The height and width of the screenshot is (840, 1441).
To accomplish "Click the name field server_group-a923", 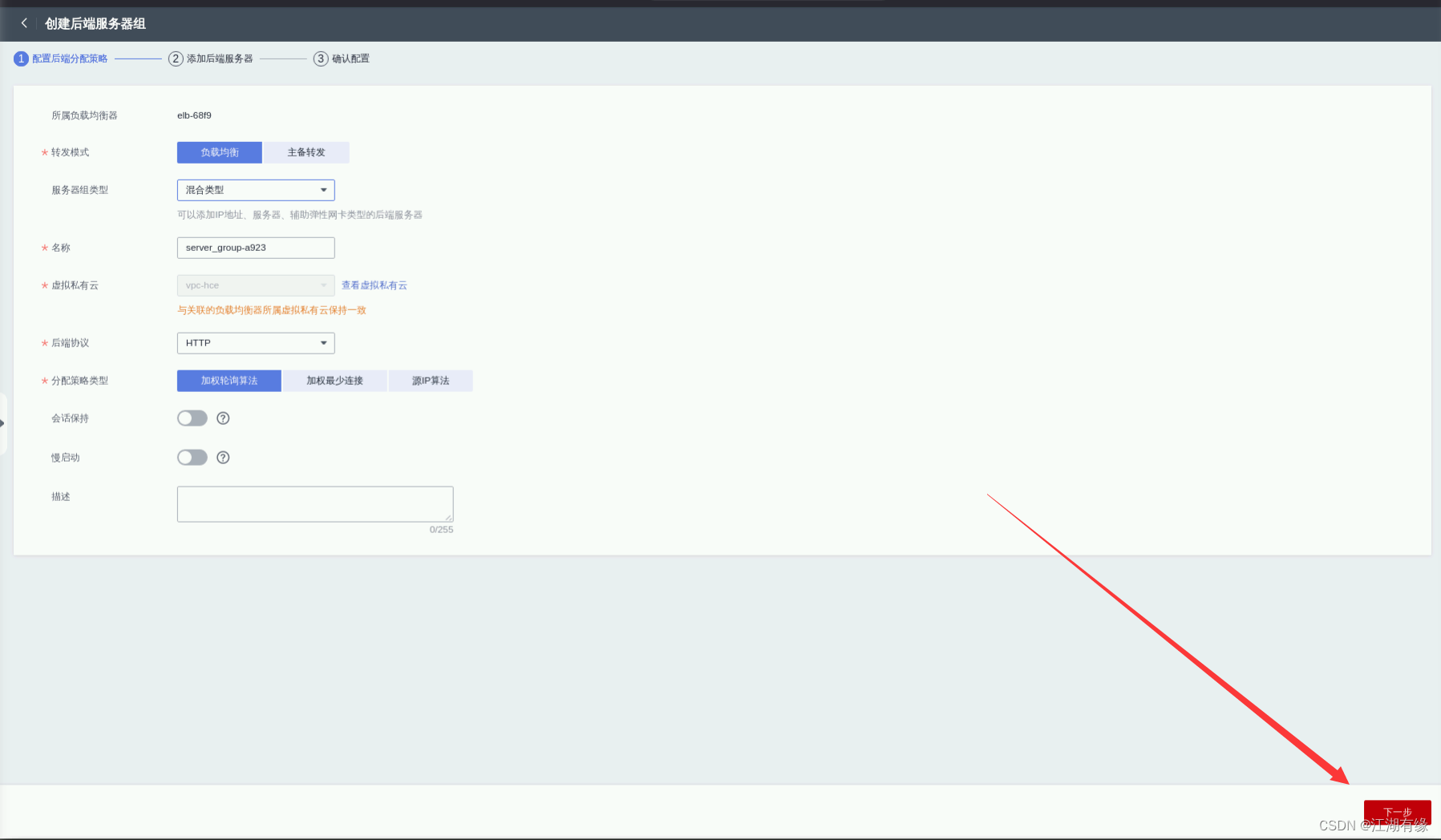I will (256, 248).
